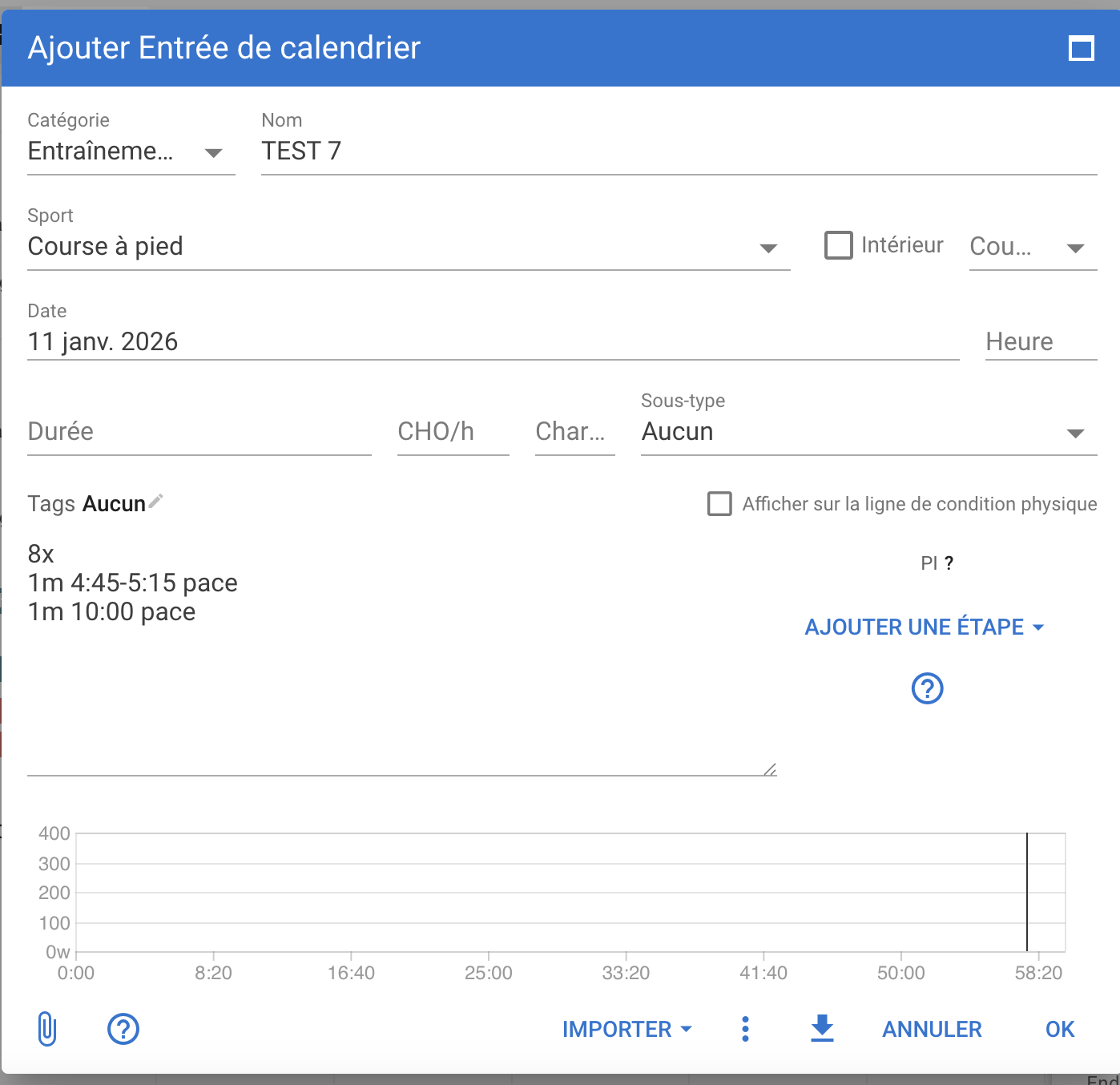Click the vertical marker line in the chart

(x=1027, y=891)
